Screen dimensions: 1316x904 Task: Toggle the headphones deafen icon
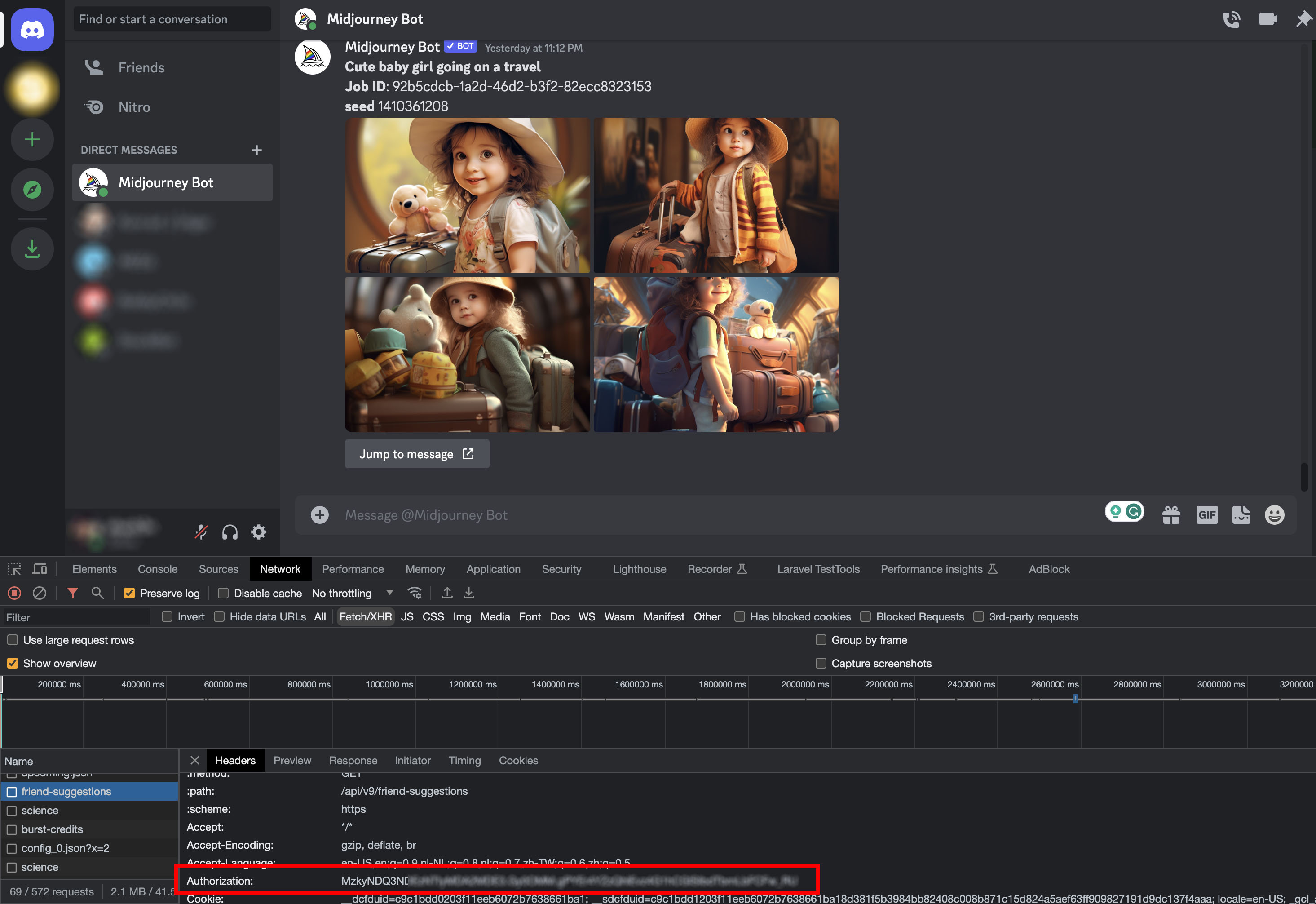[x=230, y=532]
